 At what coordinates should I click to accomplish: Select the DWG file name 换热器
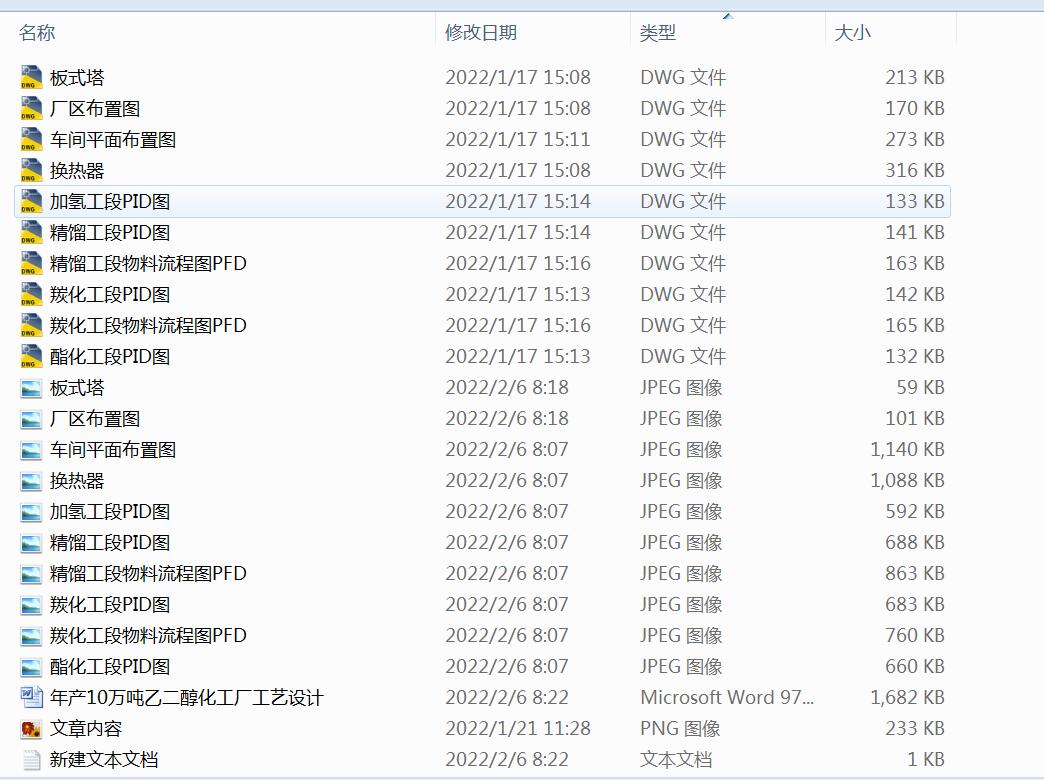77,171
